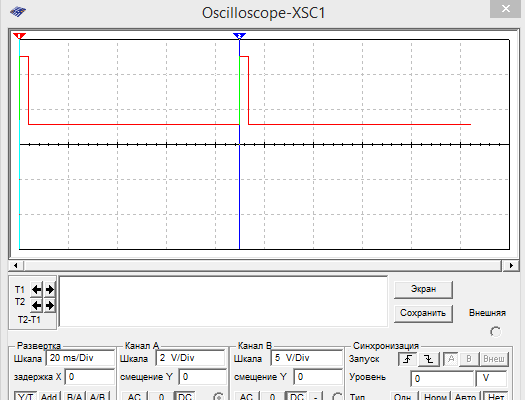Select rising edge trigger icon
This screenshot has width=525, height=400.
coord(407,359)
